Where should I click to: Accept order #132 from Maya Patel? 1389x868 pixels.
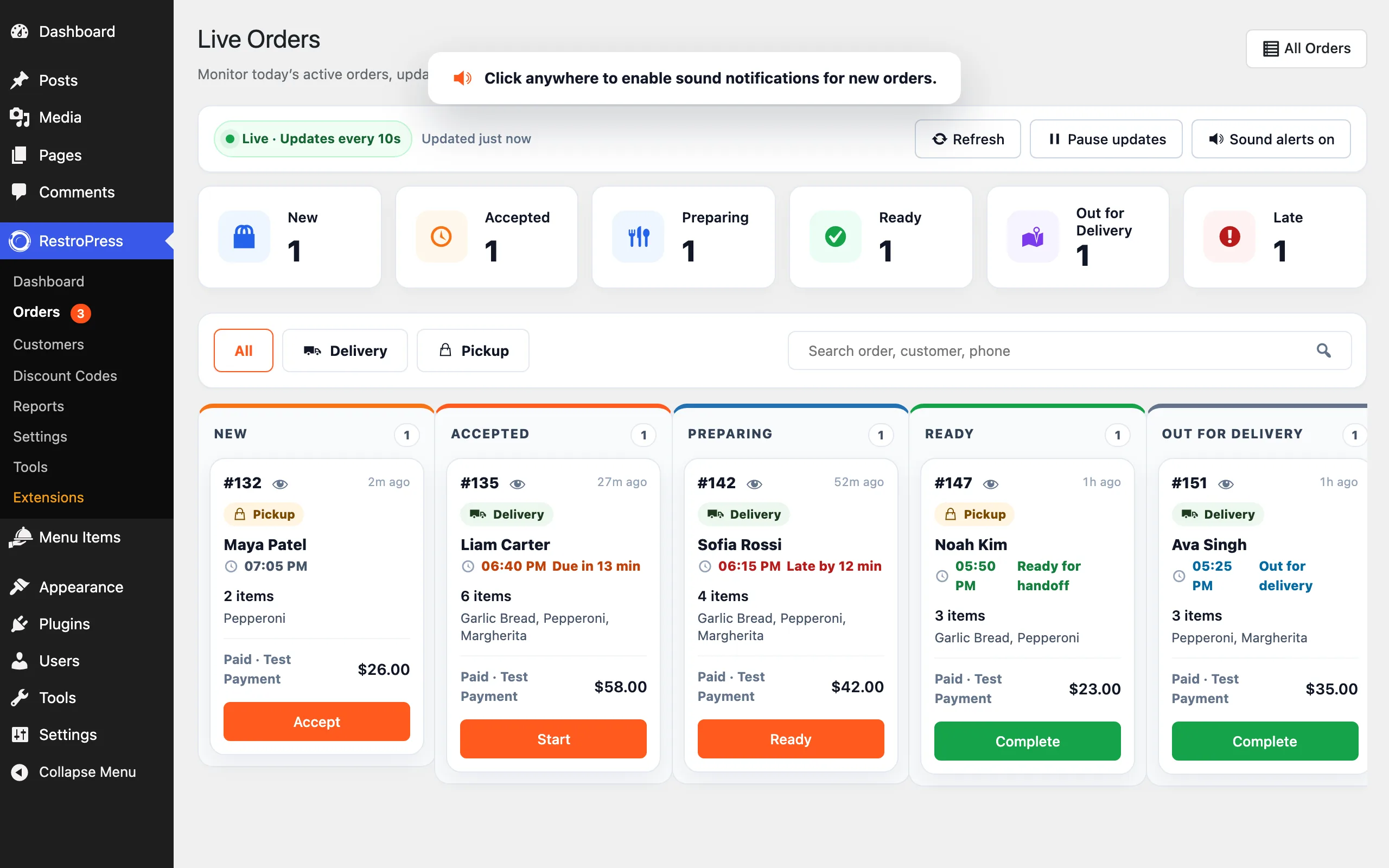317,721
